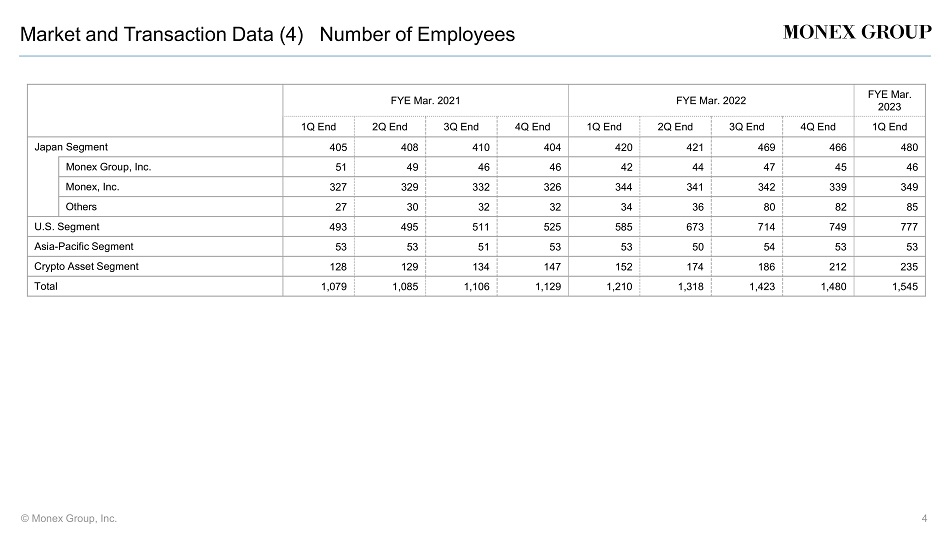
Task: Click the copyright Monex Group, Inc. footer
Action: pos(68,519)
